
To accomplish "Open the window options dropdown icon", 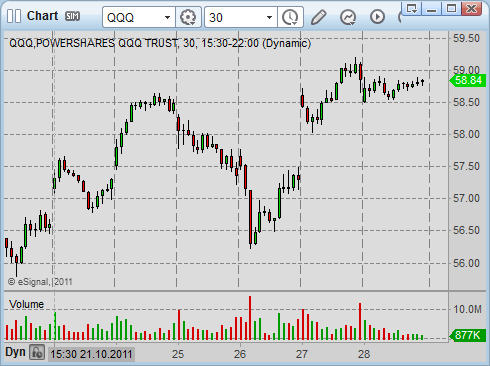I will [x=412, y=8].
